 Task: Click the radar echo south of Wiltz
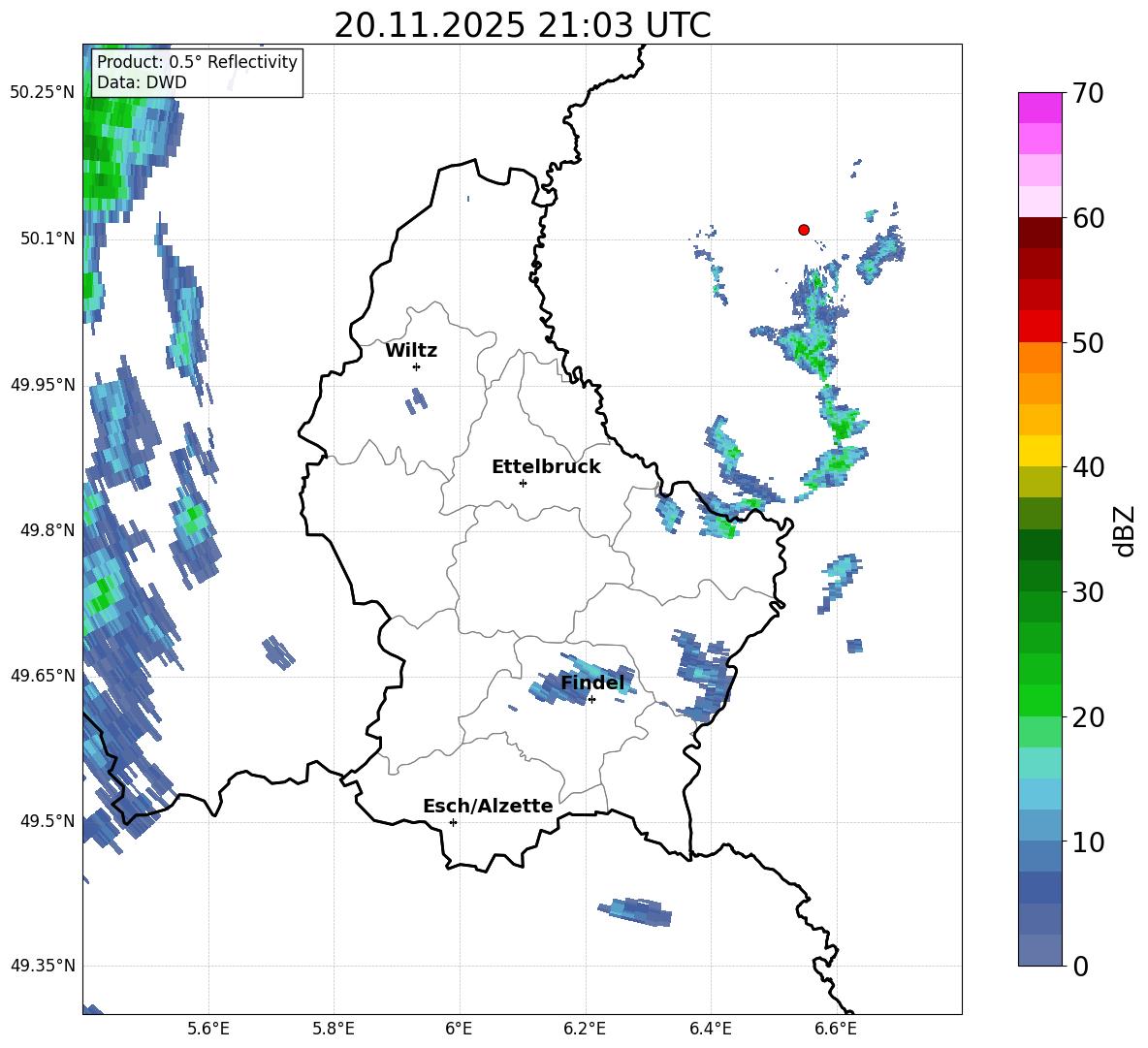[x=417, y=401]
